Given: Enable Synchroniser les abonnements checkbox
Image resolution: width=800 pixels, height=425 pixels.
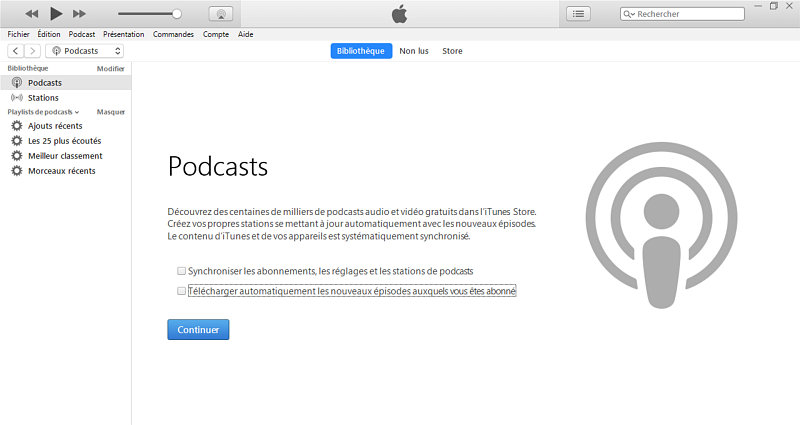Looking at the screenshot, I should tap(181, 271).
